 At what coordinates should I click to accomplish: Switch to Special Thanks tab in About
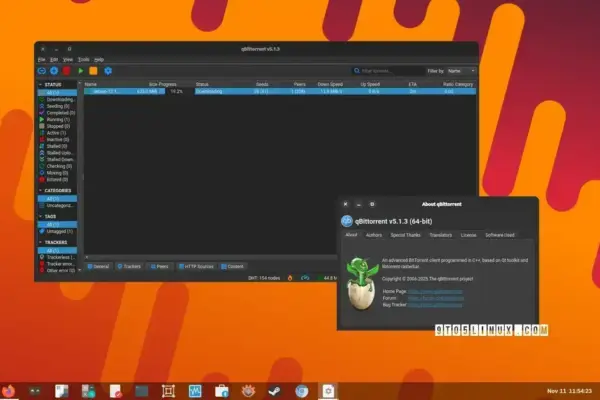405,235
